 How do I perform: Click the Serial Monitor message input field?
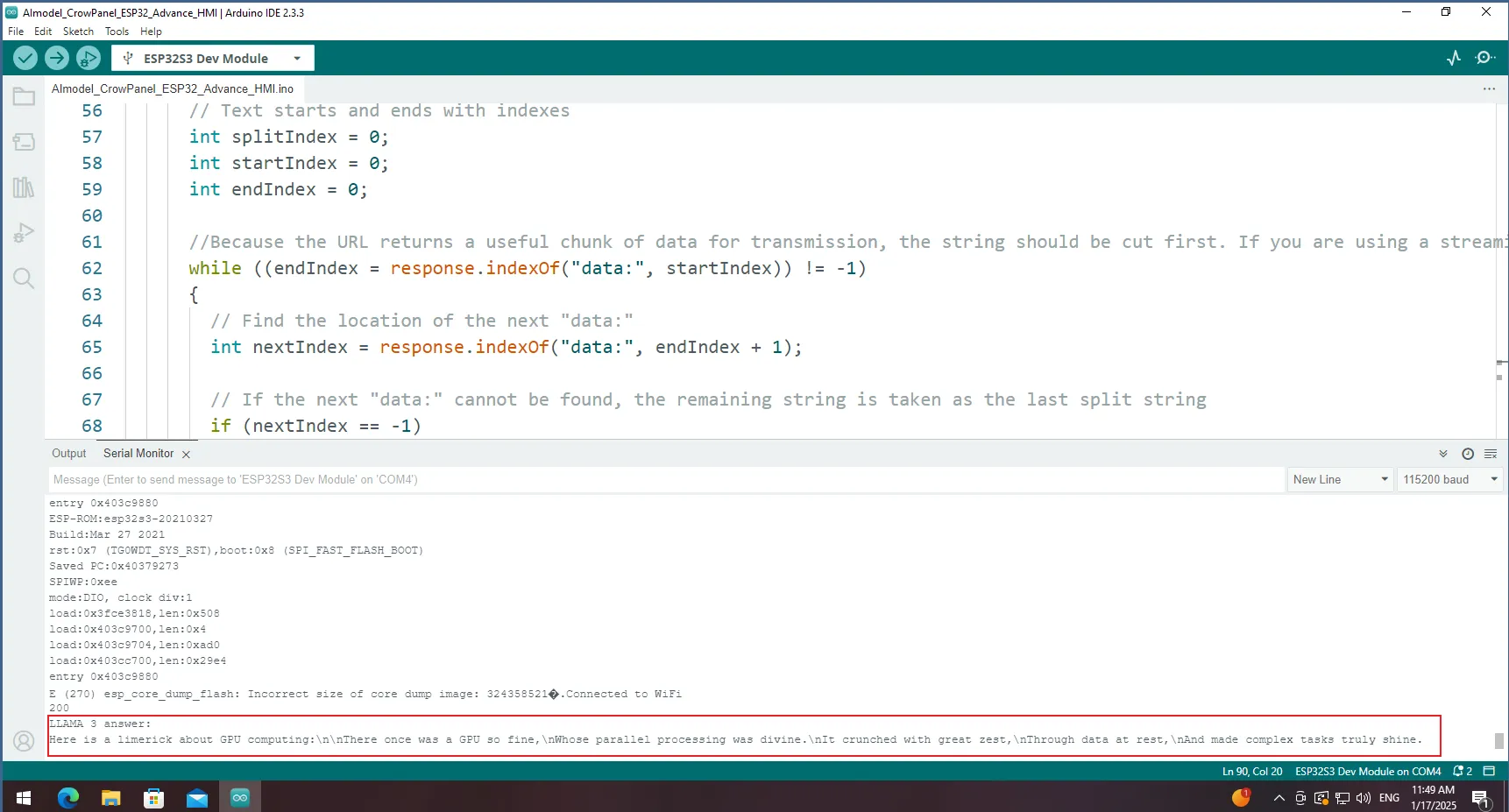coord(666,480)
